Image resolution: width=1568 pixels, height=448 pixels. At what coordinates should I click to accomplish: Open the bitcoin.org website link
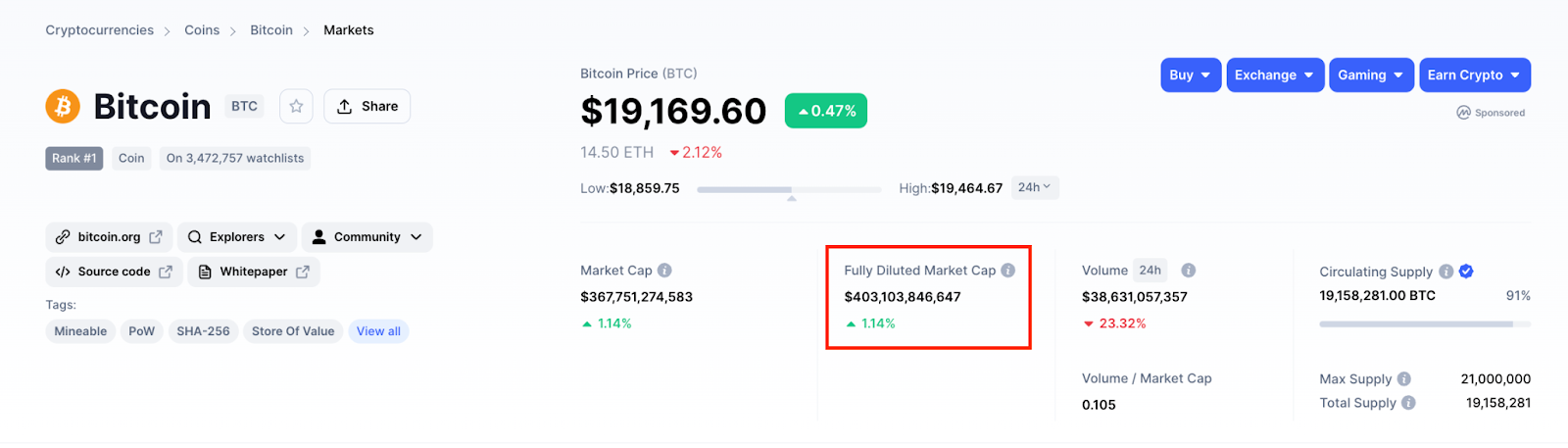[x=109, y=237]
